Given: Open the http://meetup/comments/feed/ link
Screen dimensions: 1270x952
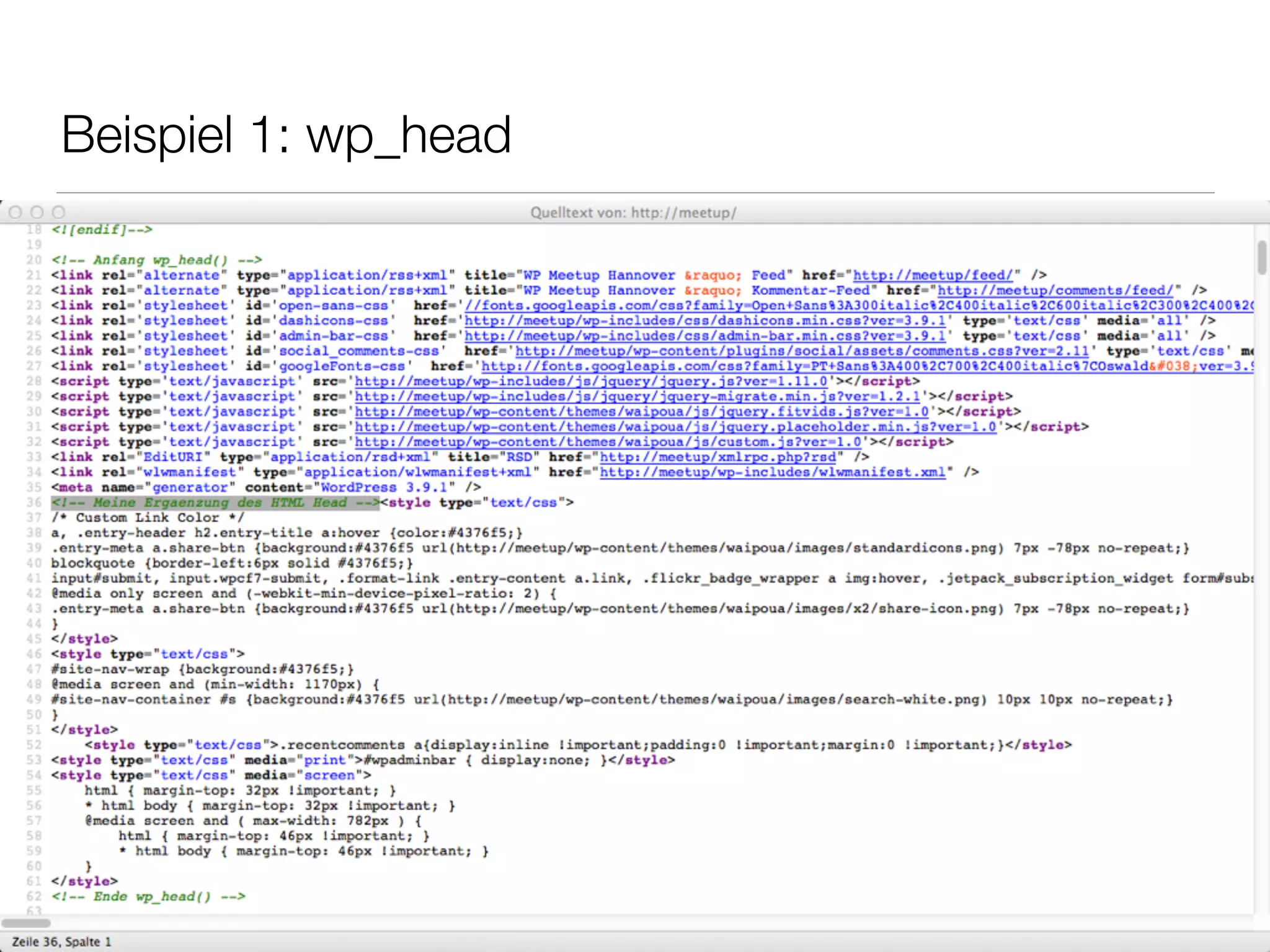Looking at the screenshot, I should (1055, 290).
